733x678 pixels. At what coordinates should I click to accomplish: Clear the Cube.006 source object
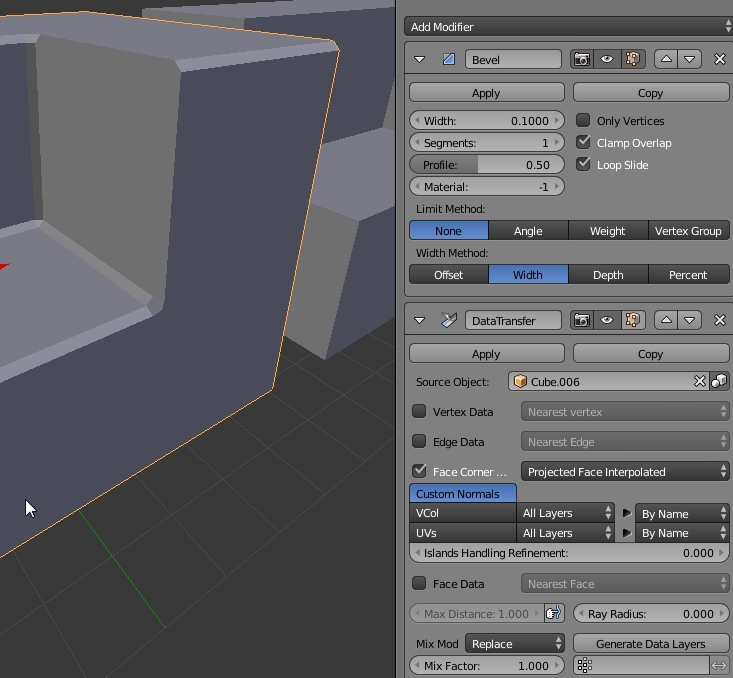coord(699,382)
